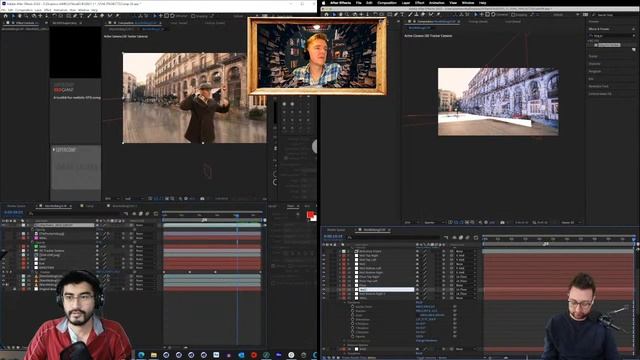Select the Selection tool in left window
The image size is (640, 360).
(13, 16)
